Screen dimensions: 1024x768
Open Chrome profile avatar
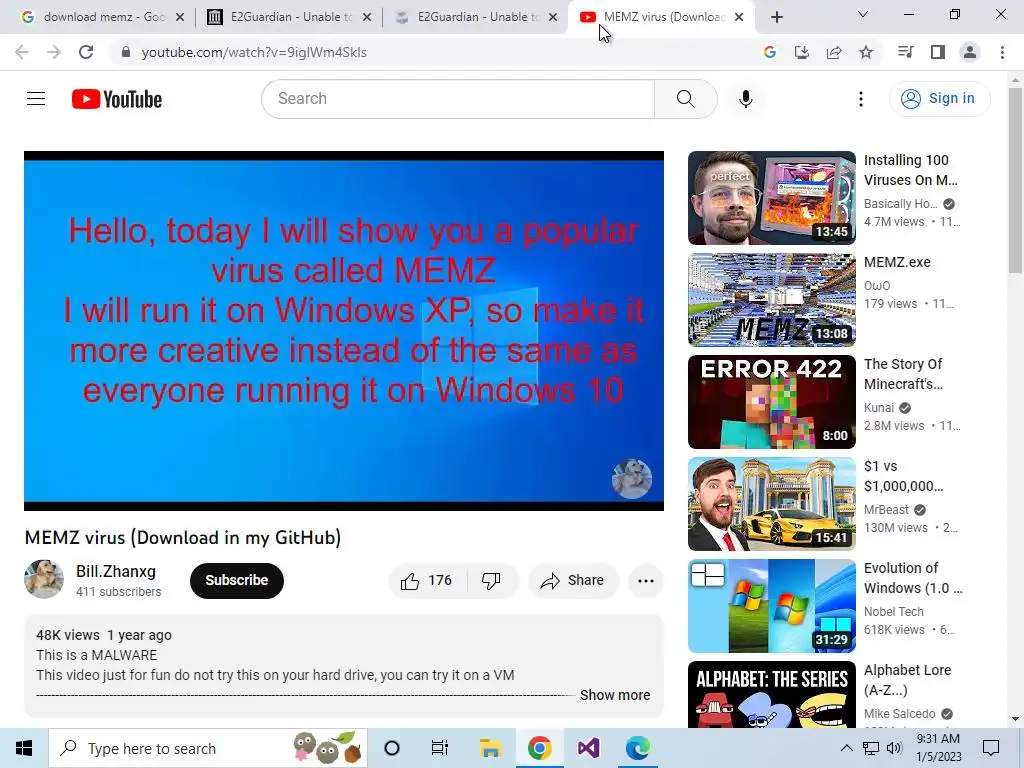pyautogui.click(x=970, y=52)
